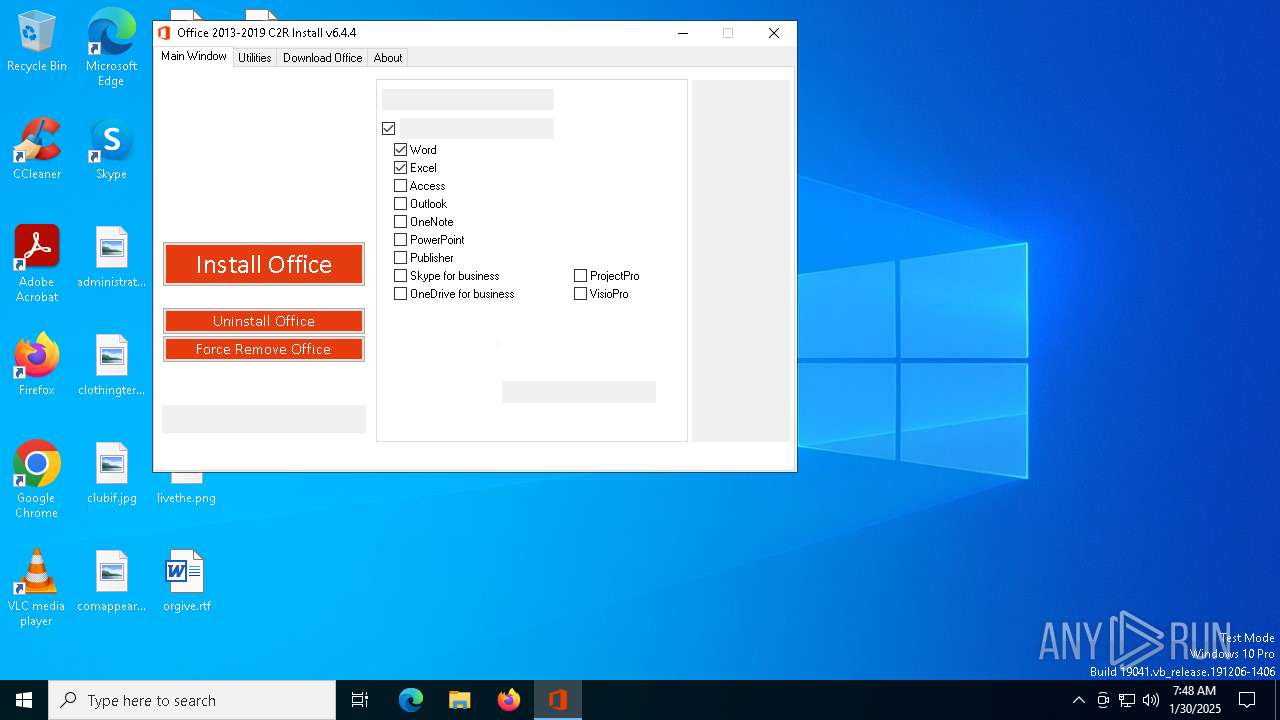Open Firefox from the taskbar
The height and width of the screenshot is (720, 1280).
click(x=508, y=700)
